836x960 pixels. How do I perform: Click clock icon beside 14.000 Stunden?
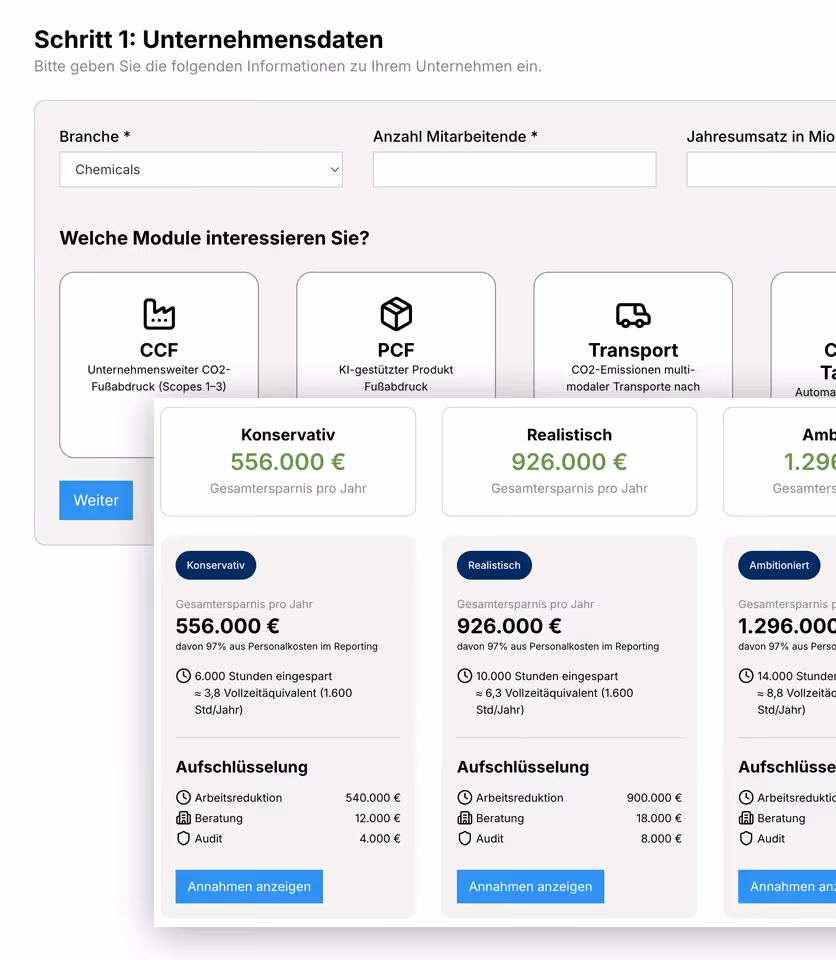(746, 676)
